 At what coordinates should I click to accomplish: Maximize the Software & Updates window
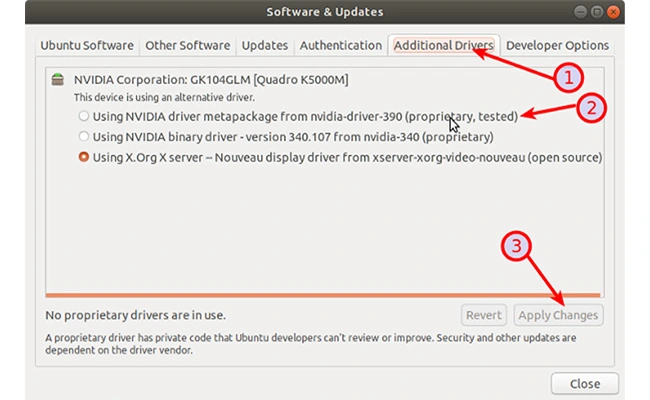point(597,12)
